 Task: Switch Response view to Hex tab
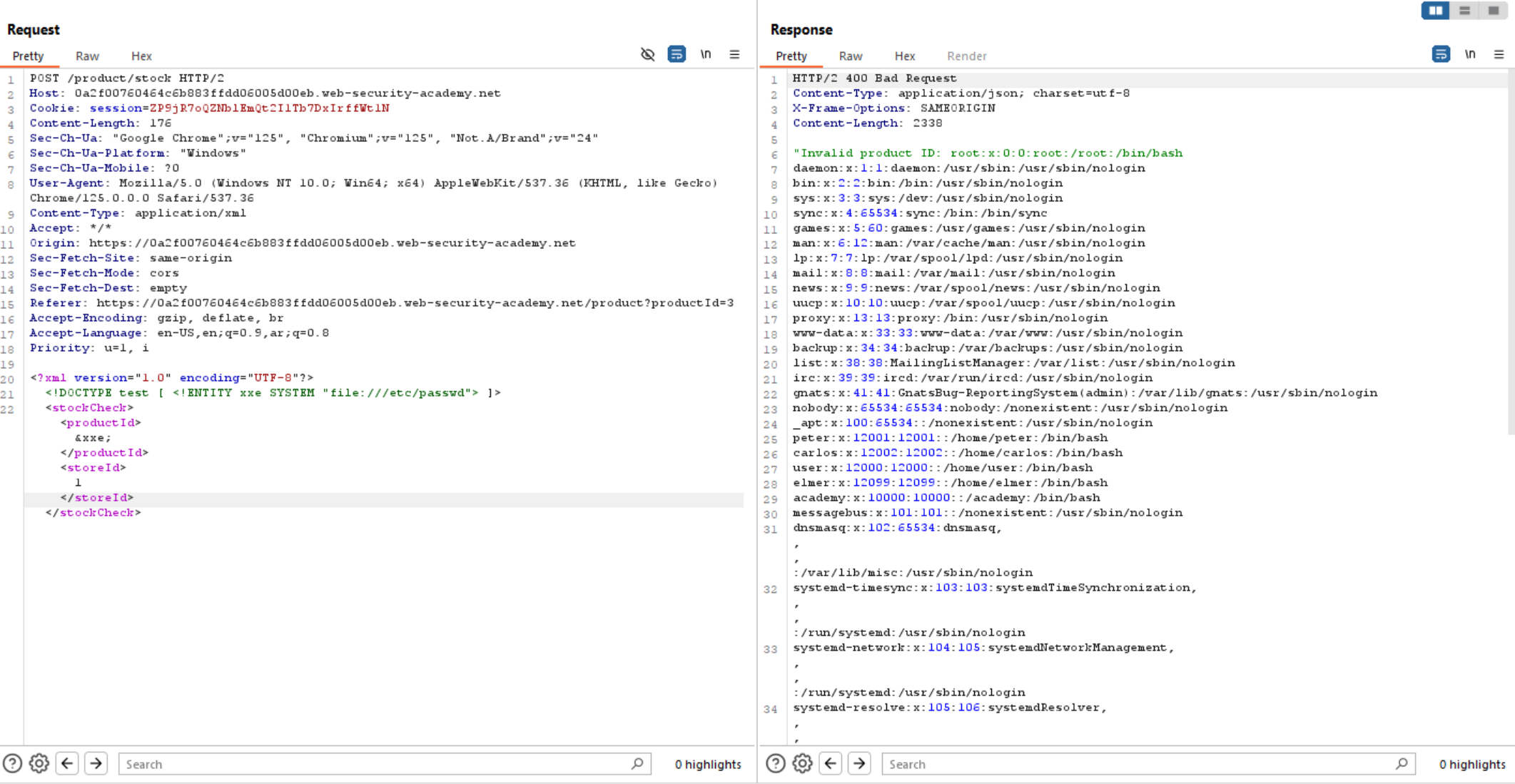[905, 56]
